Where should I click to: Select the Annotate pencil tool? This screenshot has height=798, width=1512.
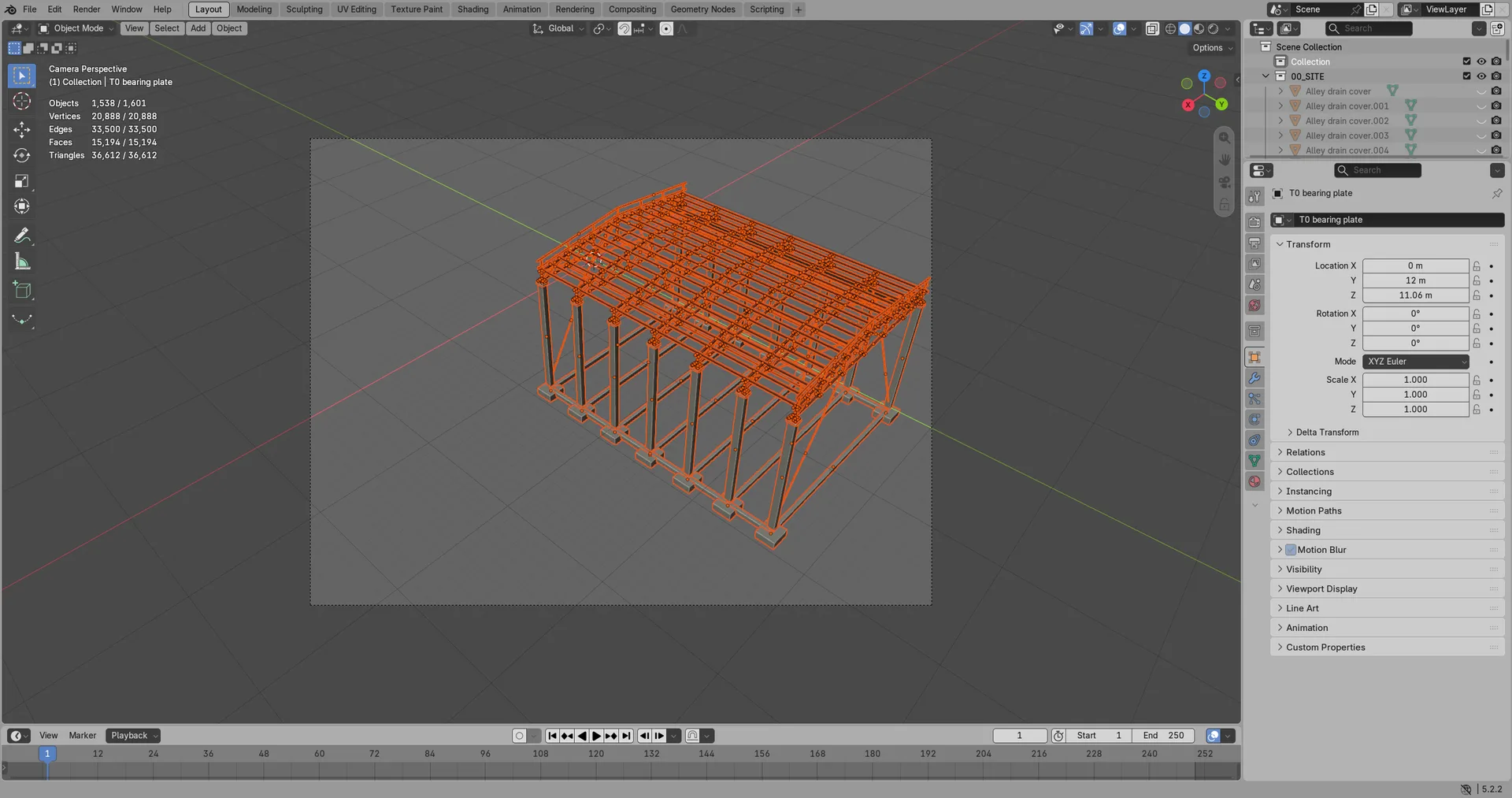point(22,236)
